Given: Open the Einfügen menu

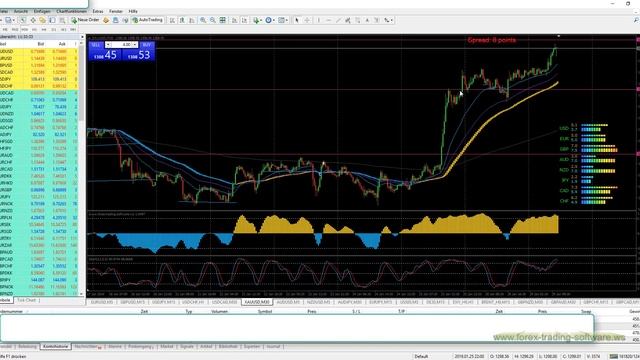Looking at the screenshot, I should click(x=42, y=11).
